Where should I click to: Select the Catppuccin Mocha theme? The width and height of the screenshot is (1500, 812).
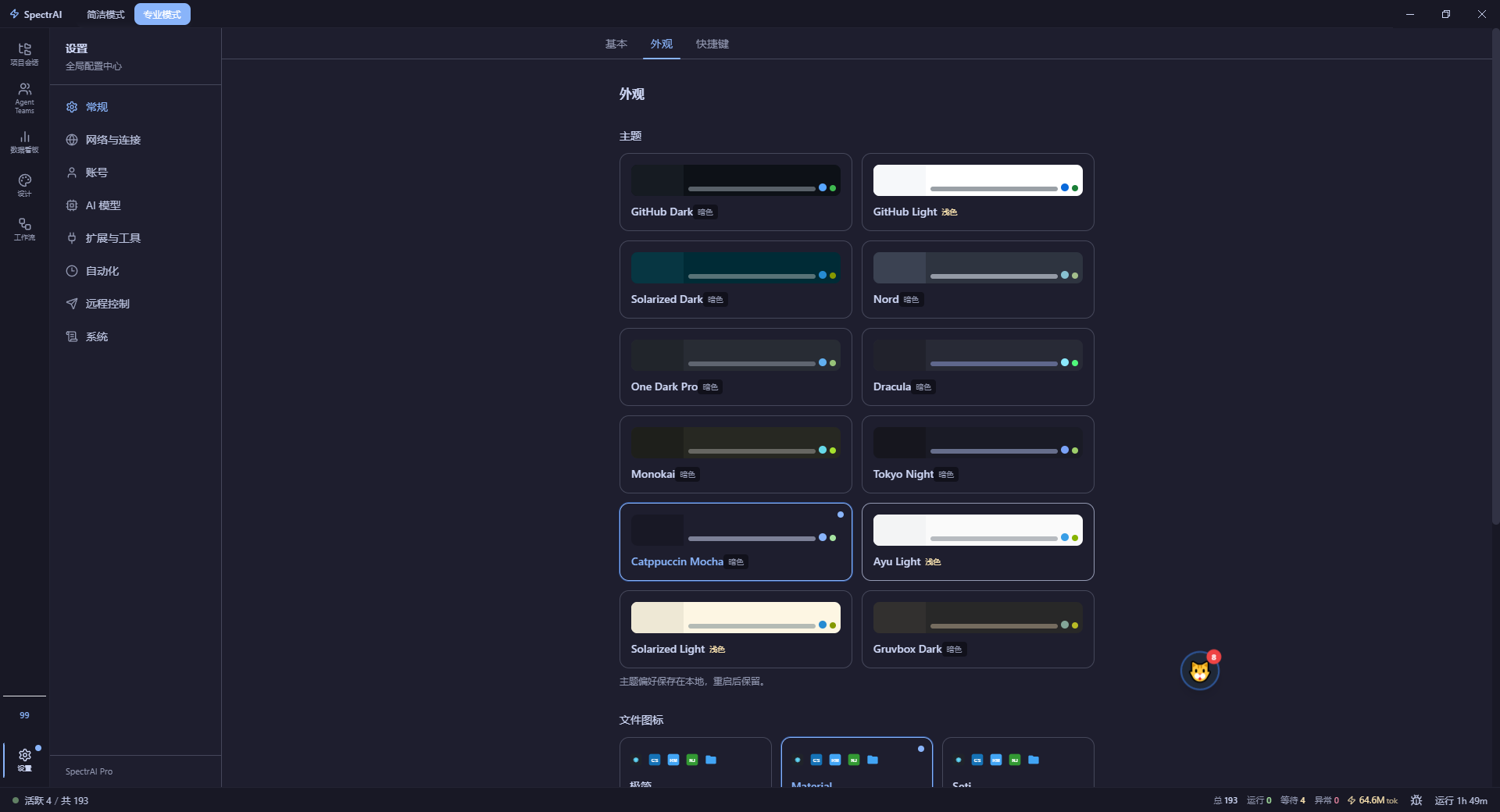pyautogui.click(x=736, y=542)
